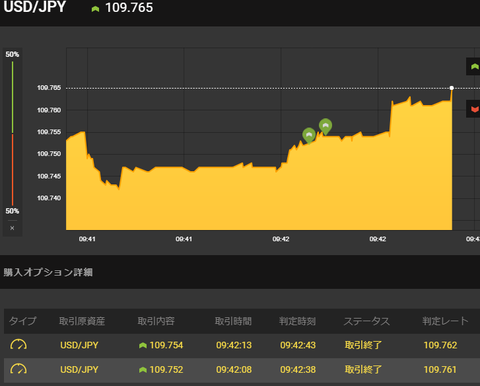Click the 購入オプション詳細 section header

point(48,272)
